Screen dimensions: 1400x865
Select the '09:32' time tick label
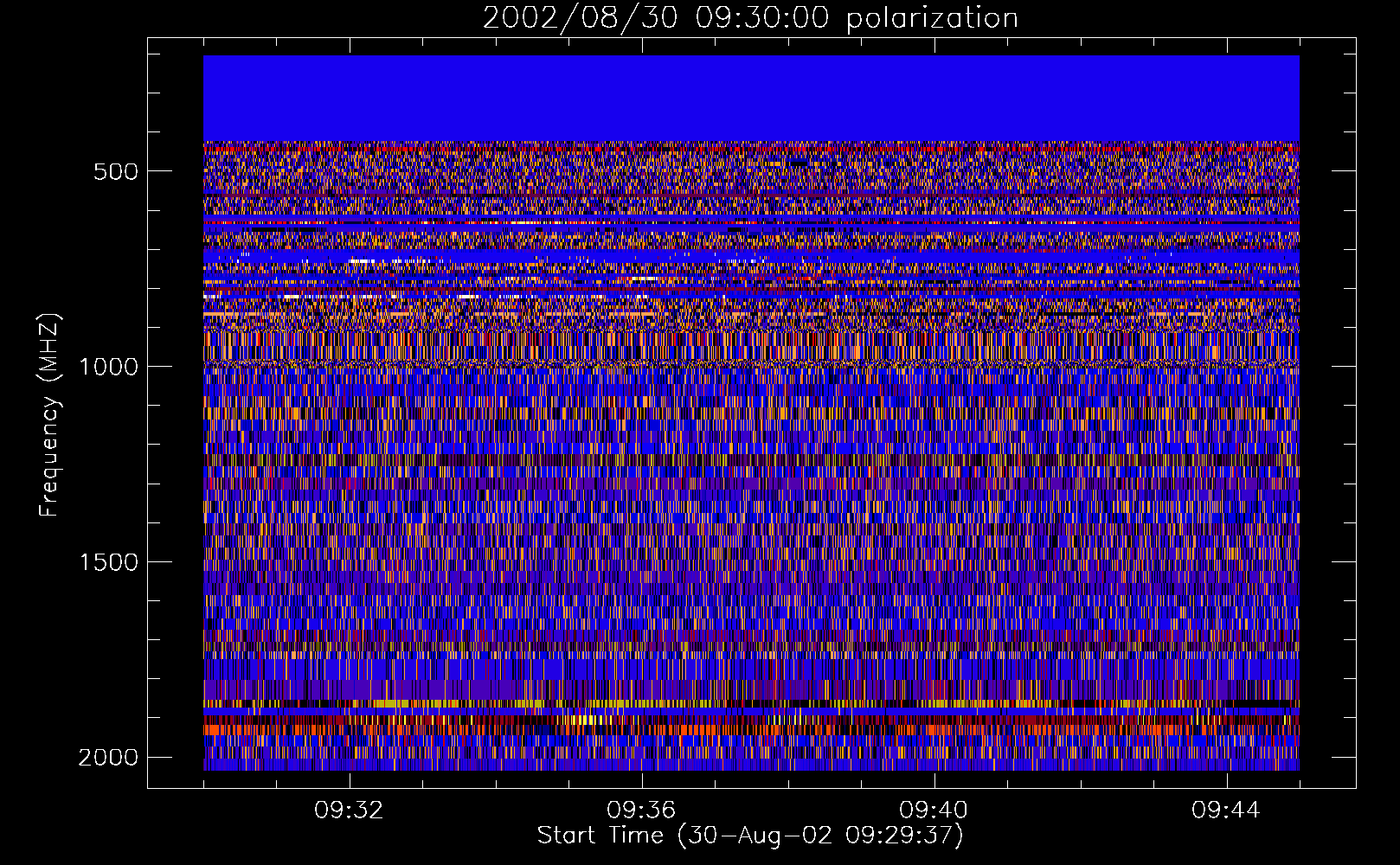click(349, 811)
